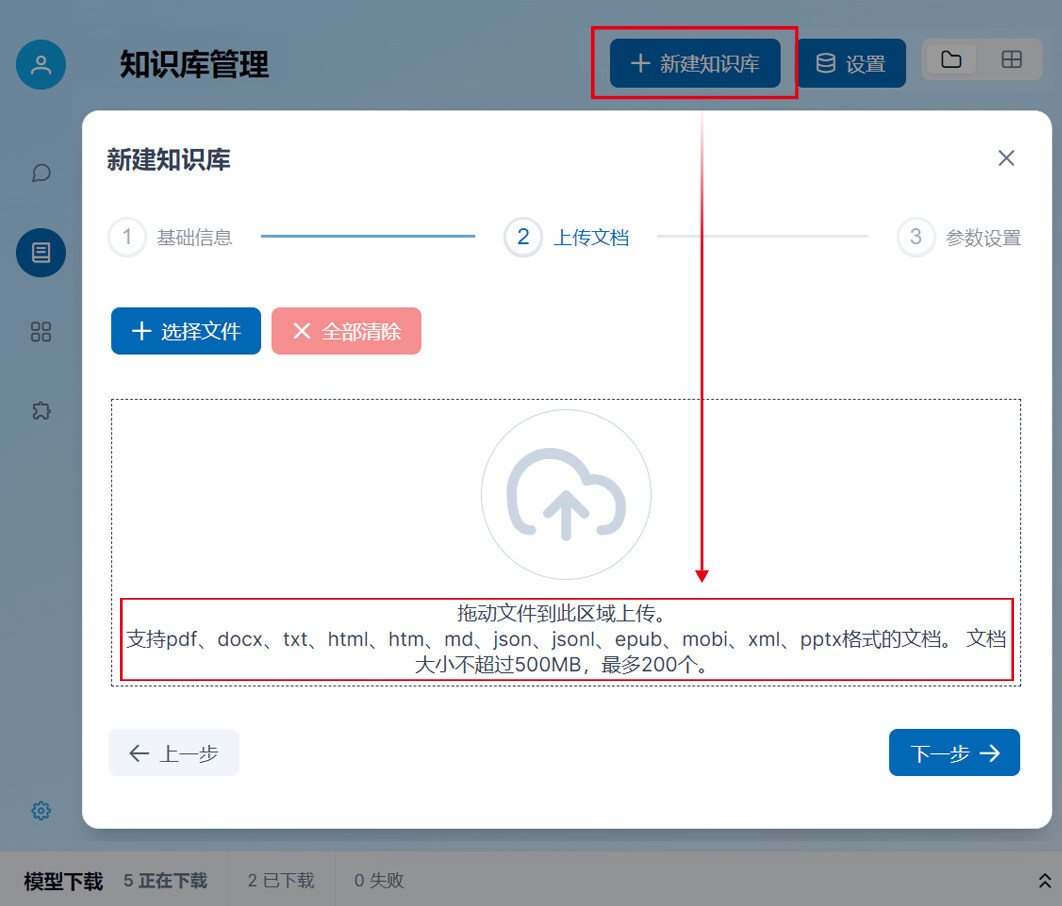
Task: Proceed with the 下一步 button
Action: (954, 752)
